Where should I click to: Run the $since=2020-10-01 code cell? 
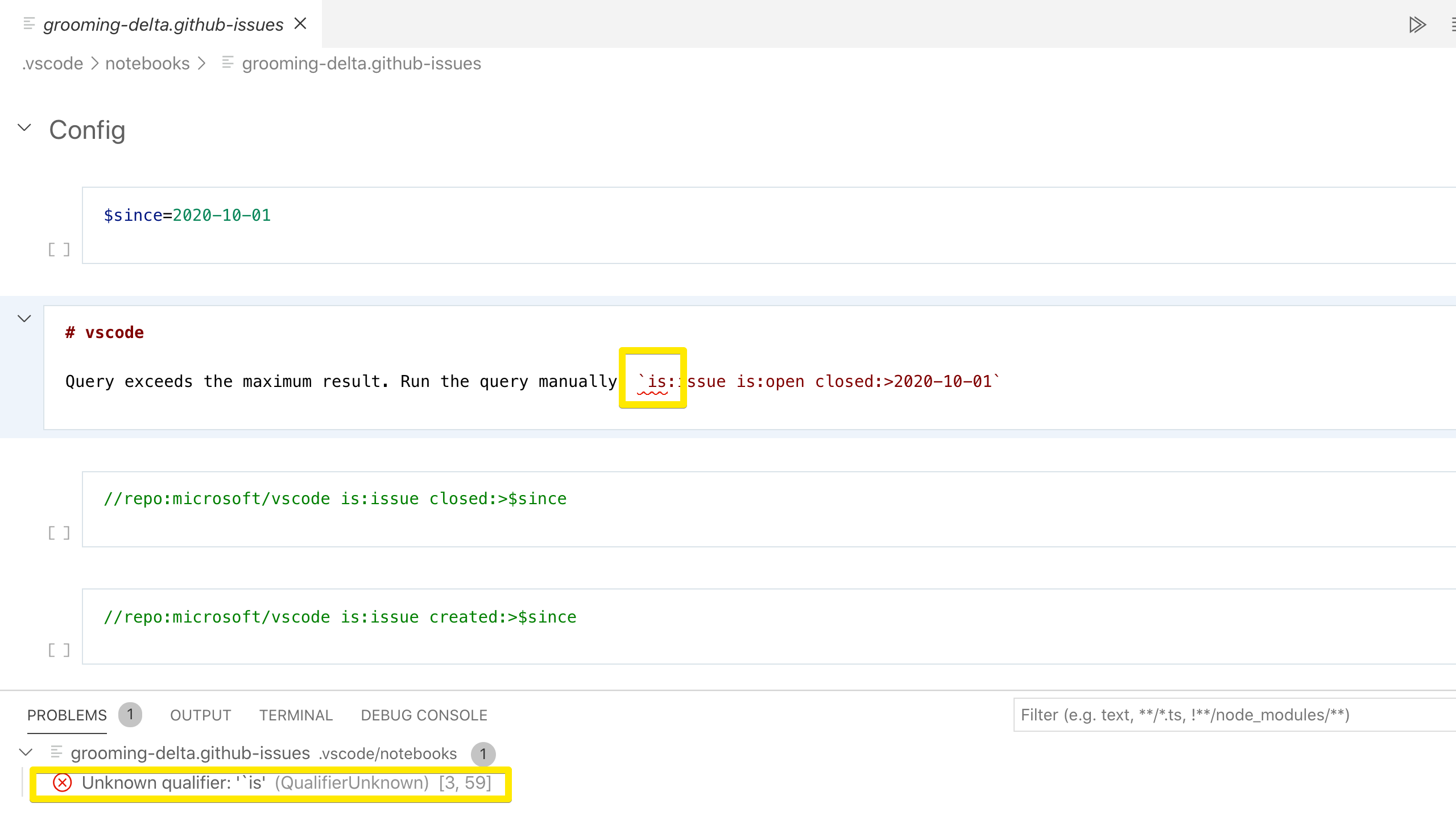pos(59,249)
